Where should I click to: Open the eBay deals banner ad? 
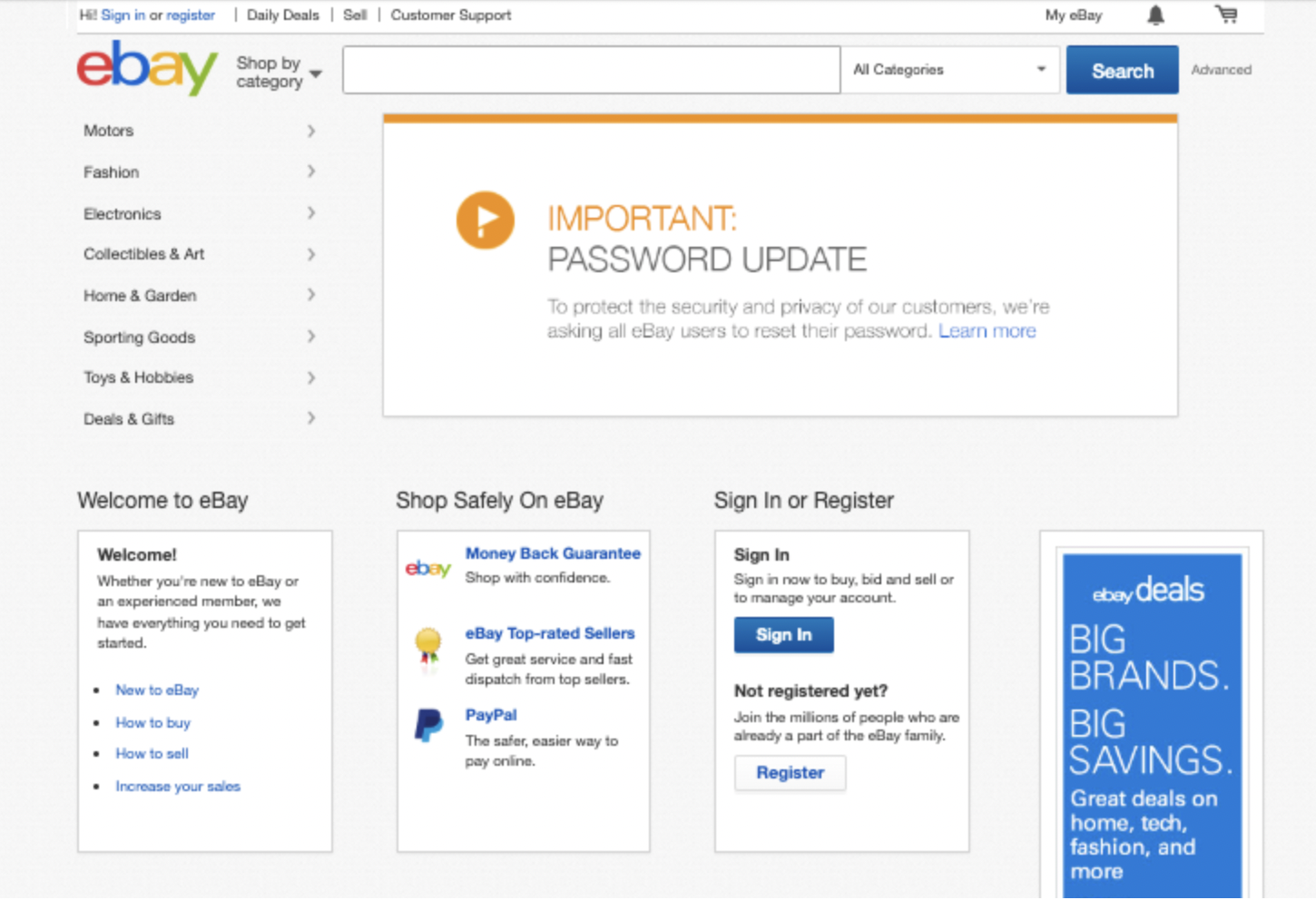click(x=1152, y=726)
